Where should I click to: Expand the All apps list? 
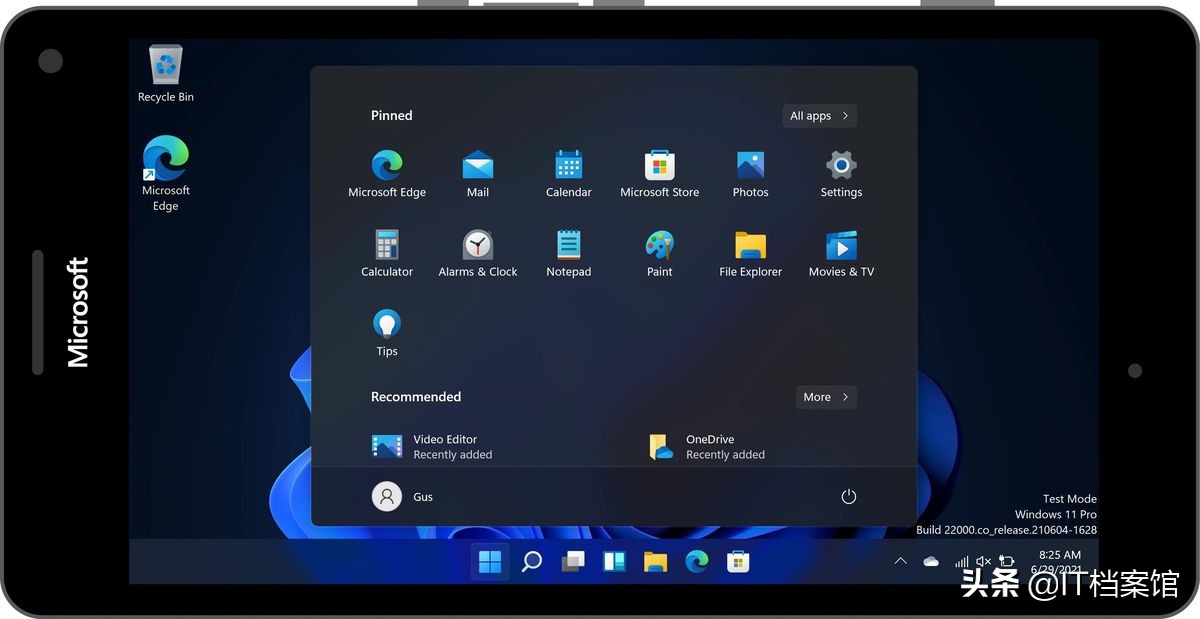(818, 115)
